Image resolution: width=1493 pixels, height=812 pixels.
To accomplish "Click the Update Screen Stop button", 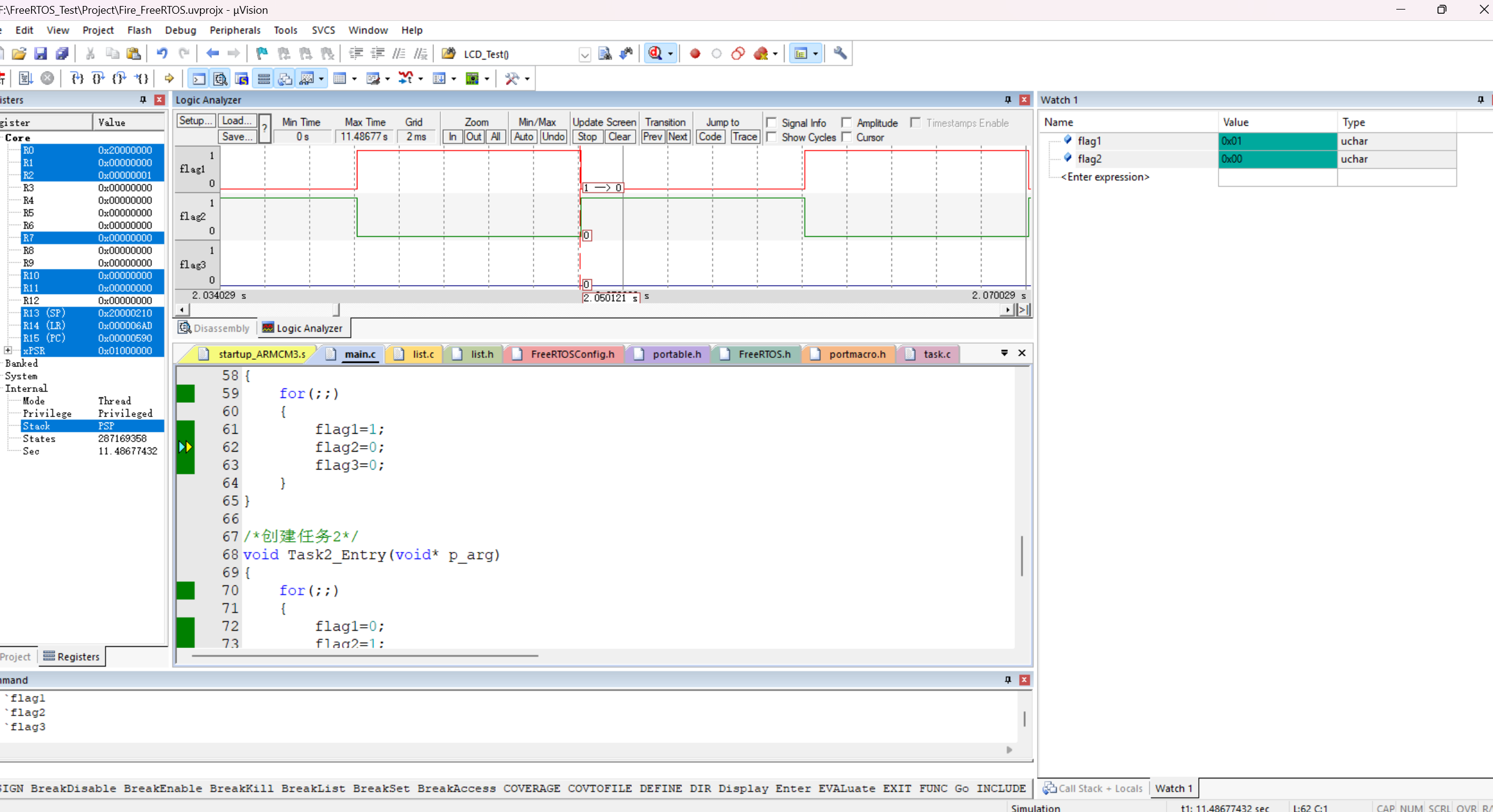I will [587, 137].
